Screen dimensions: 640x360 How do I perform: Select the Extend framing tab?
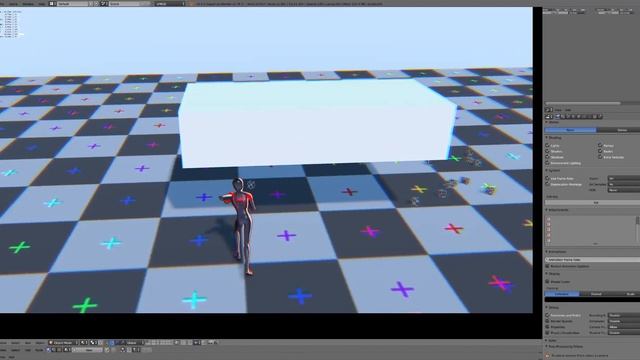(x=596, y=294)
